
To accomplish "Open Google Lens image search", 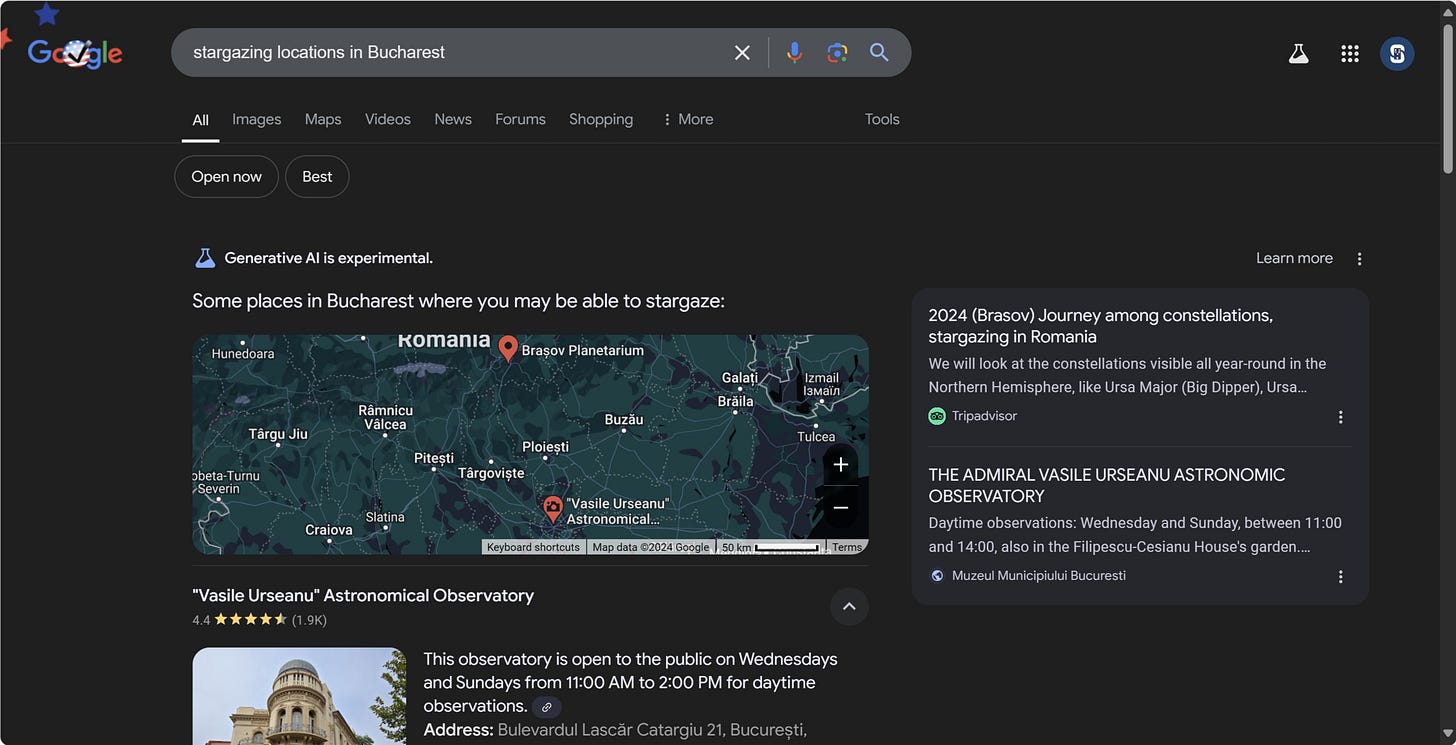I will (837, 52).
